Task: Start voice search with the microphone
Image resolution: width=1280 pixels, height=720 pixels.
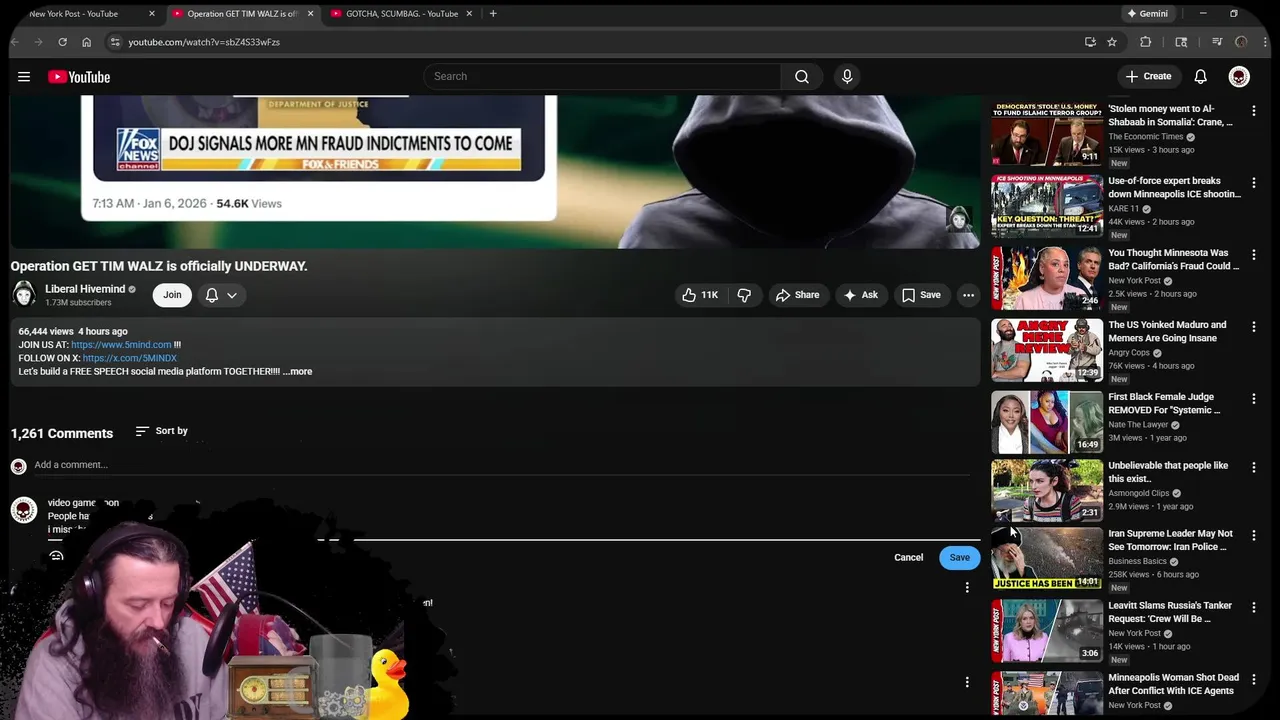Action: pyautogui.click(x=847, y=77)
